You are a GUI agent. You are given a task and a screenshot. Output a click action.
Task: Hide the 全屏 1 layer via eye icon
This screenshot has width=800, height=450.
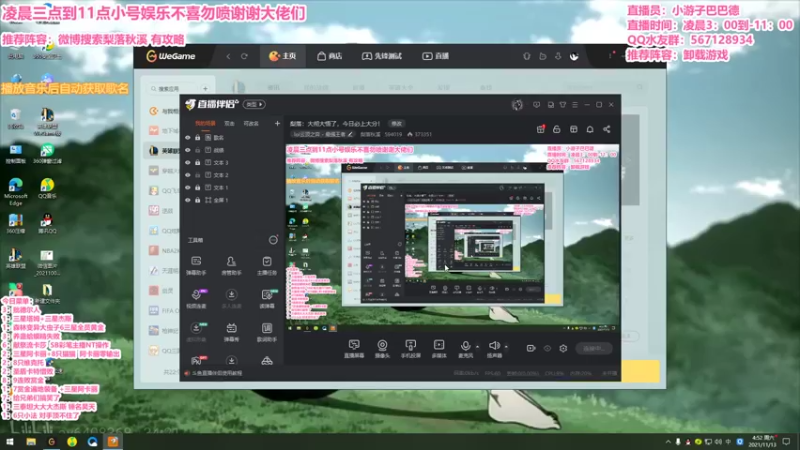click(x=188, y=201)
